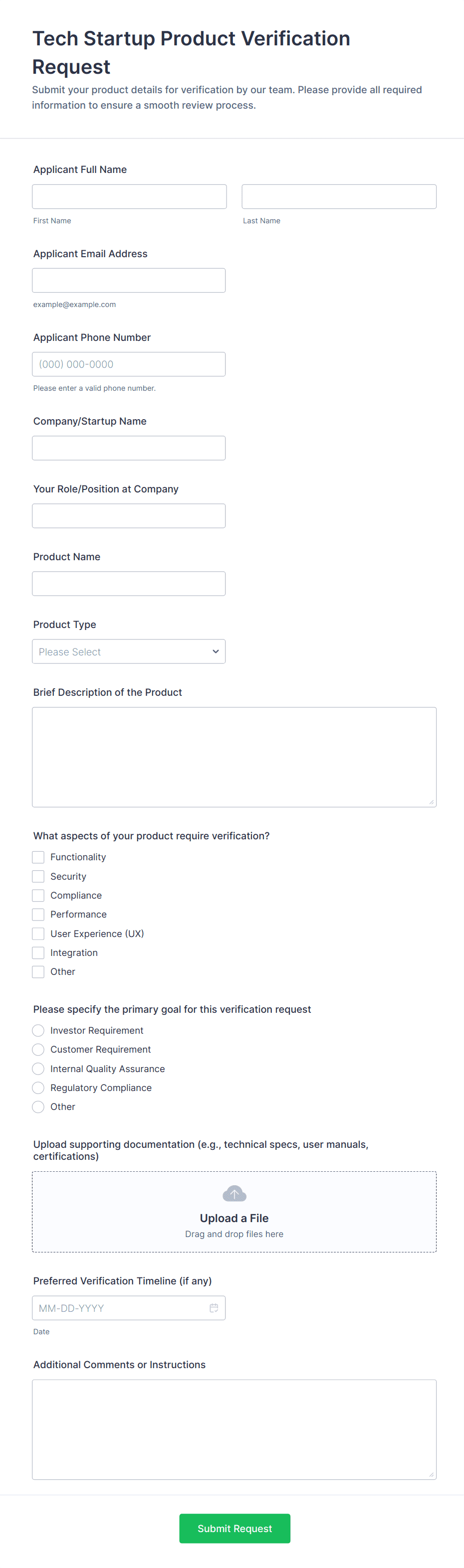Click the Additional Comments text area
Image resolution: width=464 pixels, height=1568 pixels.
(x=234, y=1429)
